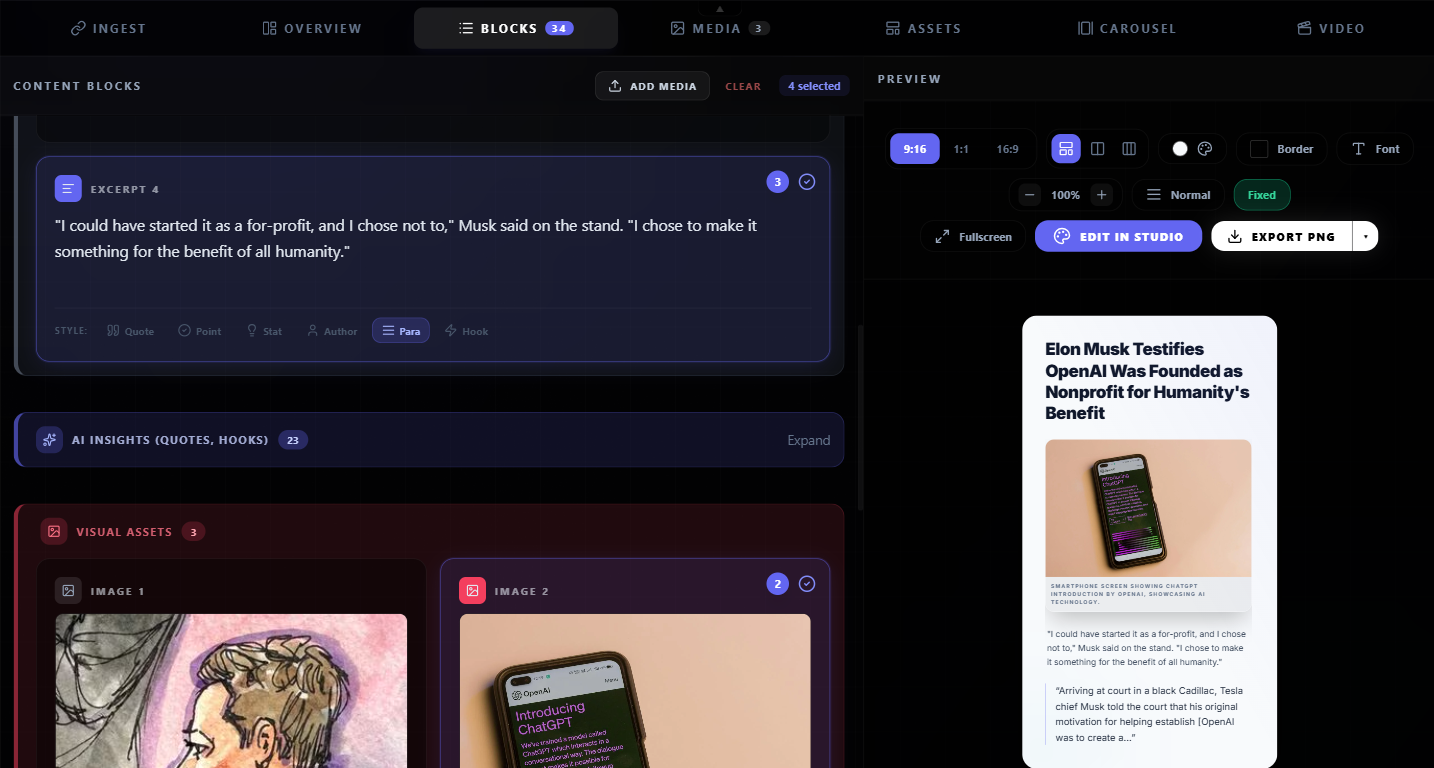Click the Blocks tab list icon
The image size is (1434, 768).
coord(466,28)
